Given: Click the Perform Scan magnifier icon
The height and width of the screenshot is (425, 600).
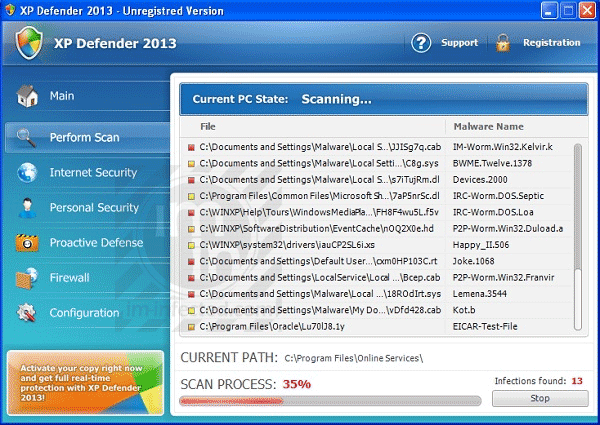Looking at the screenshot, I should (27, 138).
